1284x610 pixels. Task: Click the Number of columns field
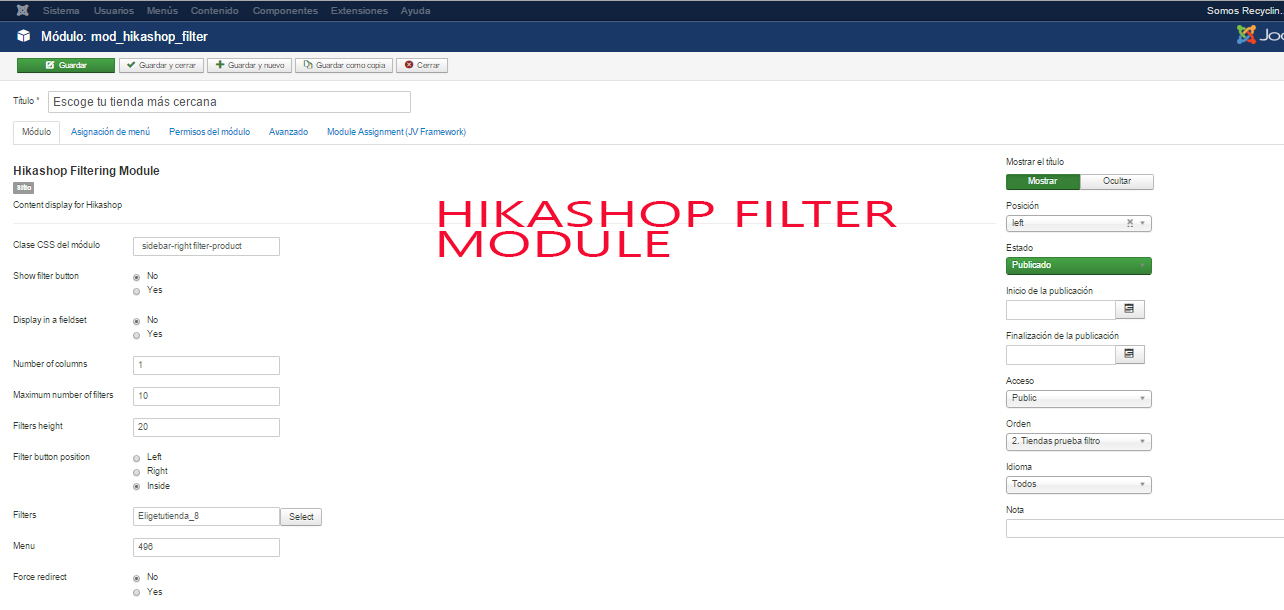point(206,365)
